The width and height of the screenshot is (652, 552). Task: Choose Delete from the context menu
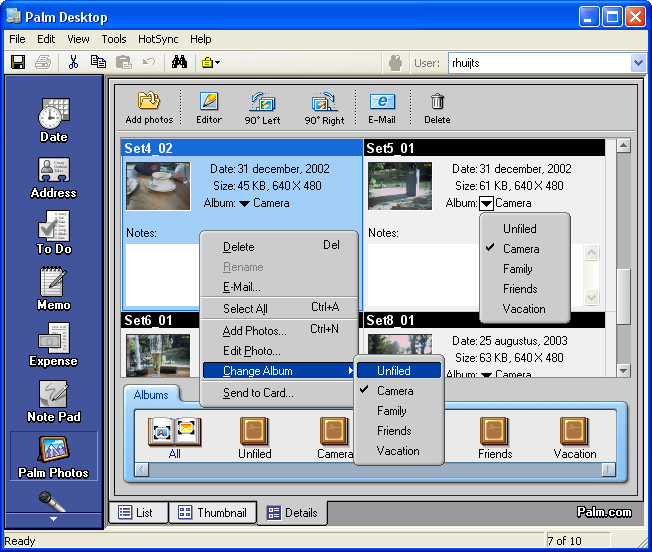[x=279, y=246]
